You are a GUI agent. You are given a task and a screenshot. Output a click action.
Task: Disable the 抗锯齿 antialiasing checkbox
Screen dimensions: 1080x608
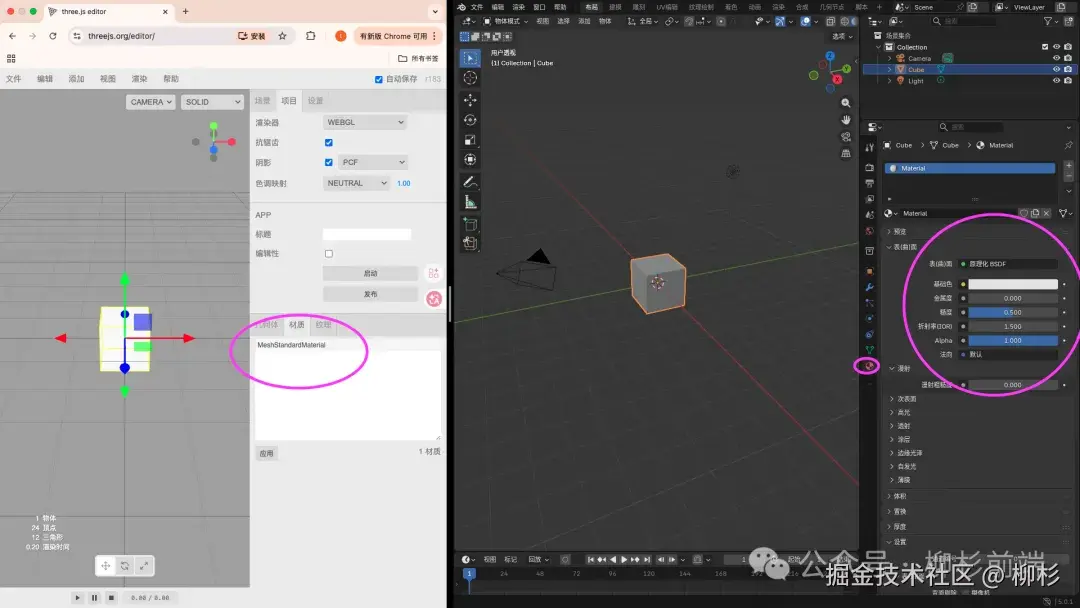click(329, 142)
